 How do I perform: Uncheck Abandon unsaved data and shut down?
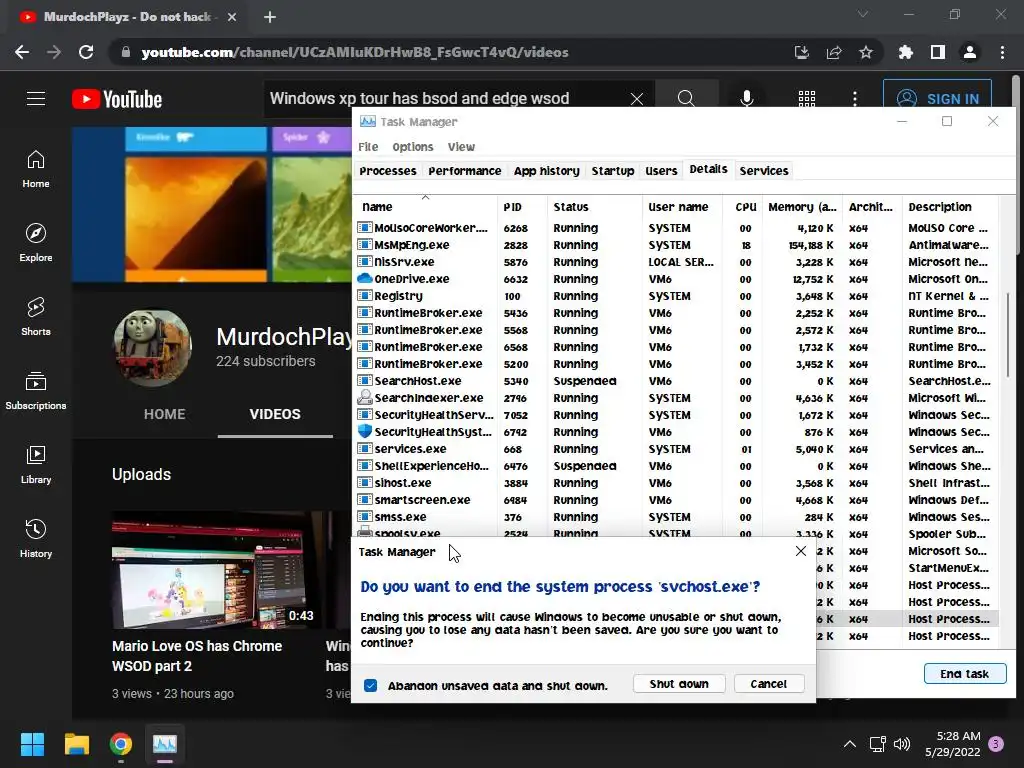370,685
